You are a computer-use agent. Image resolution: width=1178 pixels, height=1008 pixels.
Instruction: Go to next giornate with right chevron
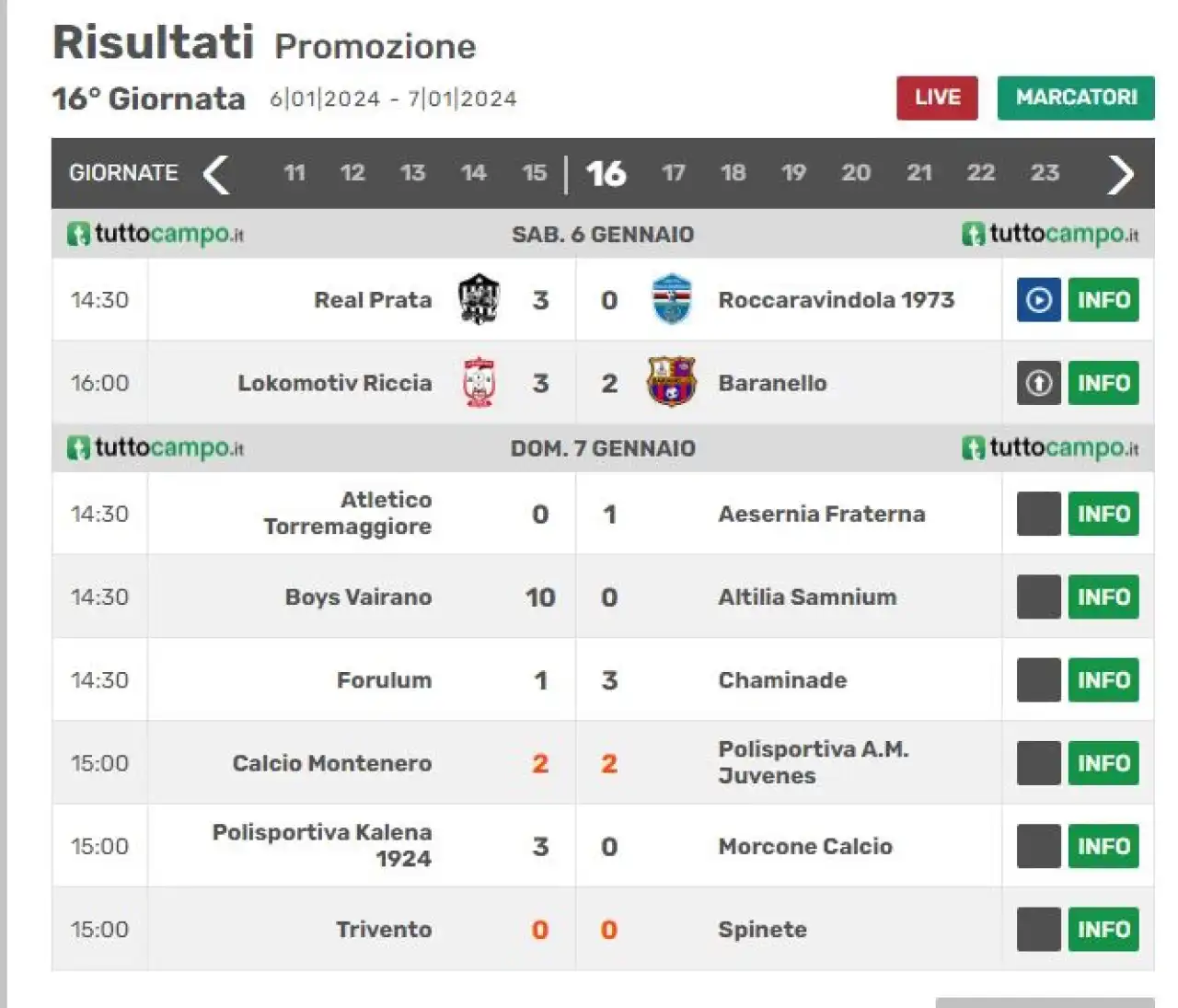1120,174
